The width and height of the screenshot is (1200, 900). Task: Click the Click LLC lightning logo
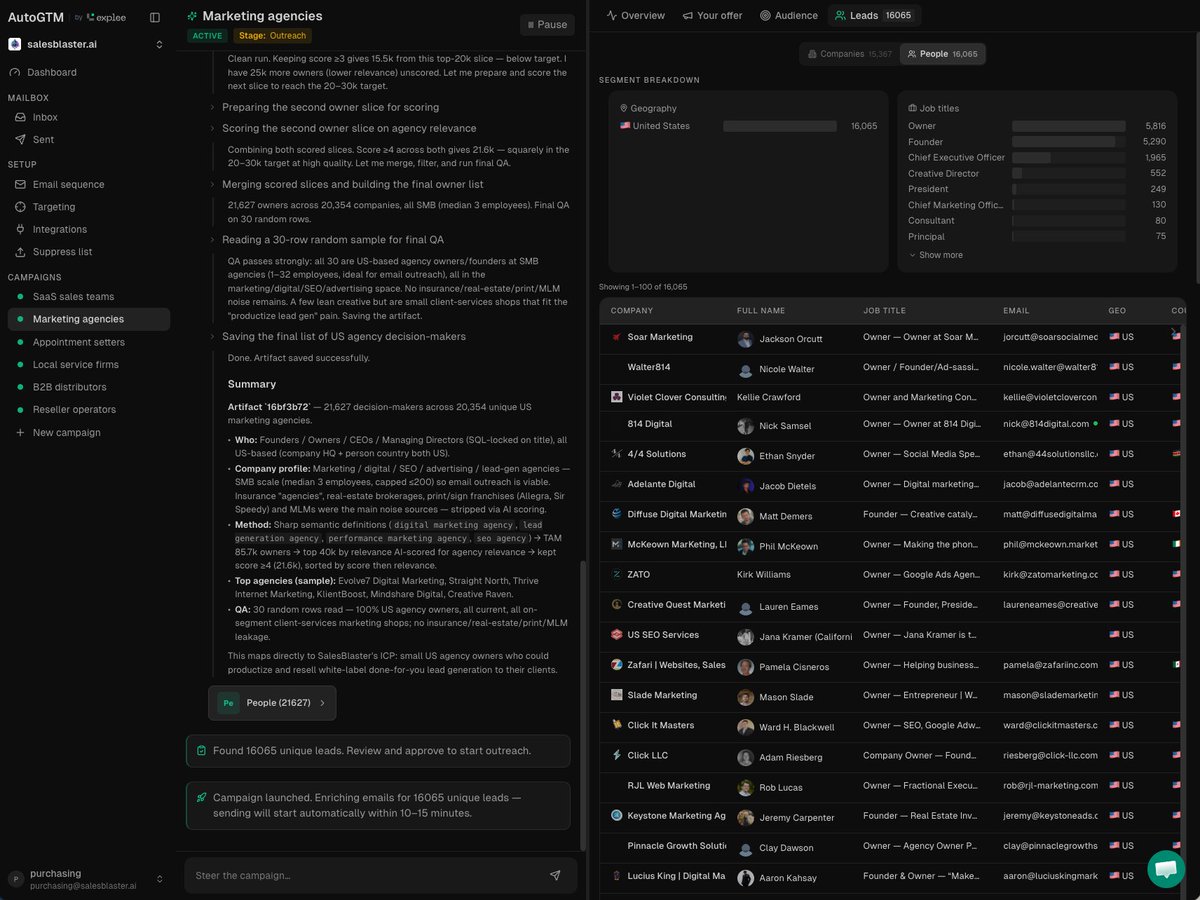coord(617,755)
